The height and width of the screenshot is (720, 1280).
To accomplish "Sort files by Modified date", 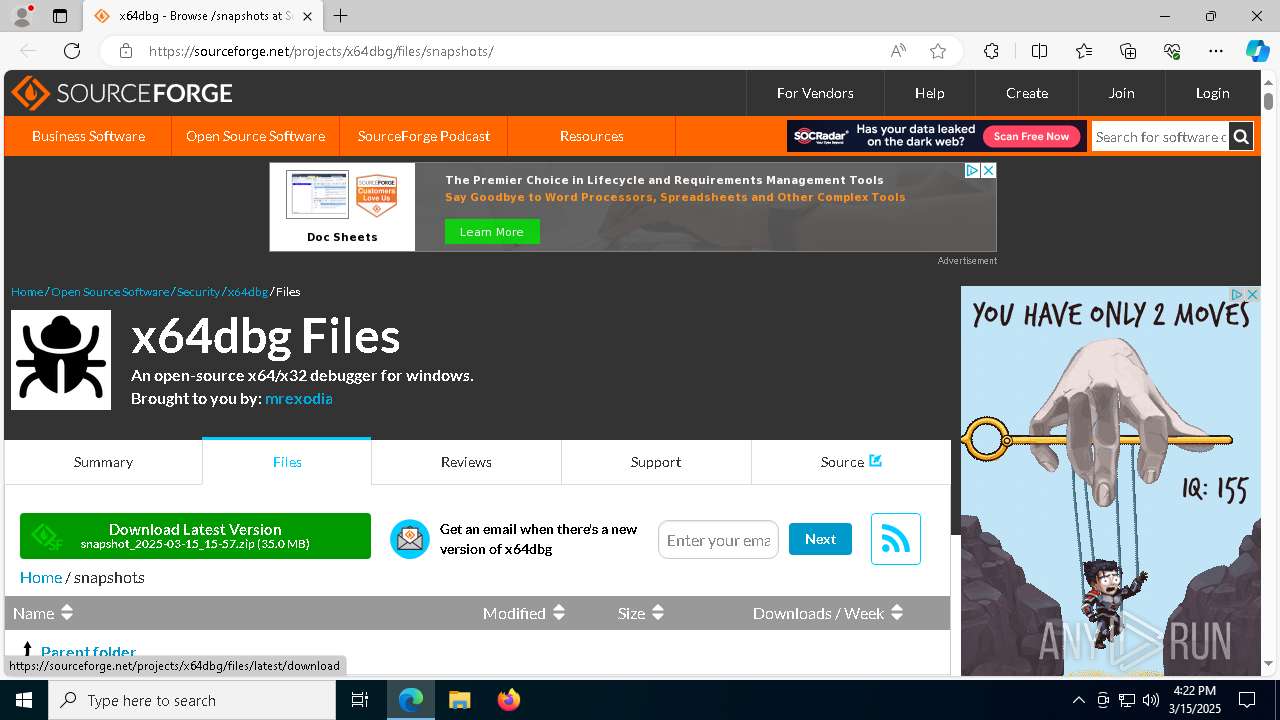I will coord(524,613).
